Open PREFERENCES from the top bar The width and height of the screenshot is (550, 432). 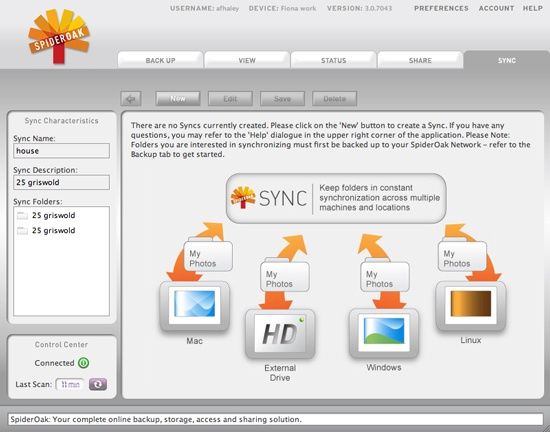(x=441, y=8)
